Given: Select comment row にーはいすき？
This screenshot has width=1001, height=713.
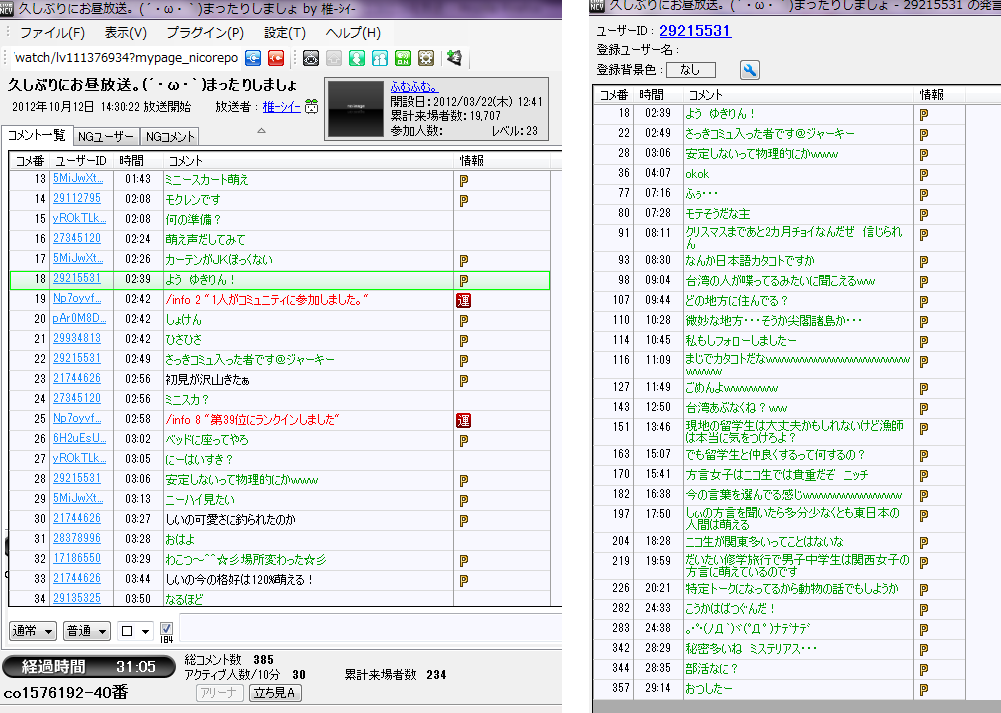Looking at the screenshot, I should click(x=280, y=459).
